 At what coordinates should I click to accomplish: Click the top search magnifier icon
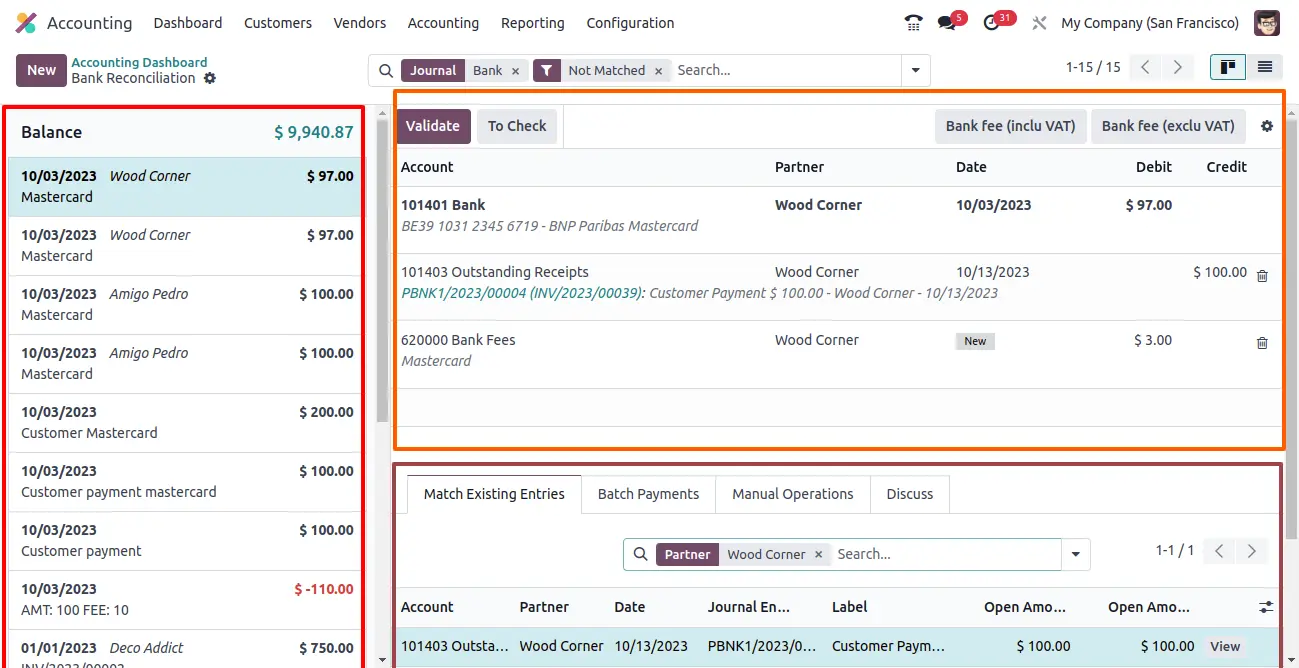click(x=386, y=71)
